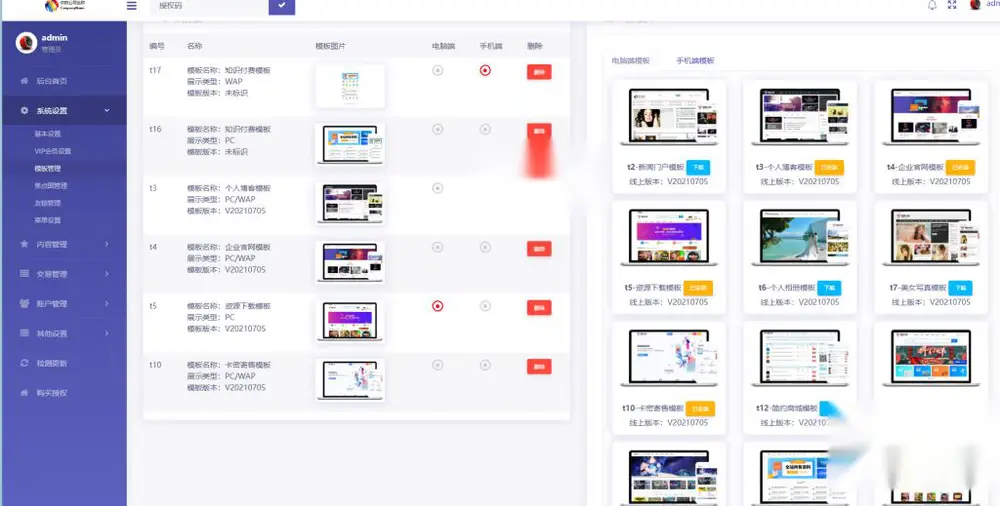This screenshot has width=1000, height=506.
Task: Open t7-美女写真模板 preview image
Action: [x=932, y=237]
